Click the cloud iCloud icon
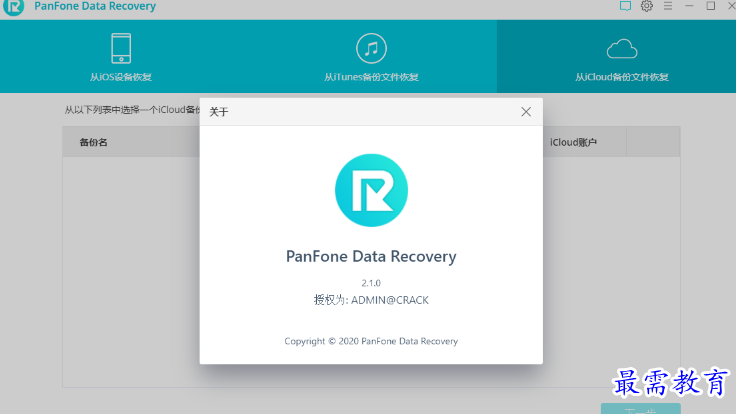Screen dimensions: 736x414 pos(622,49)
